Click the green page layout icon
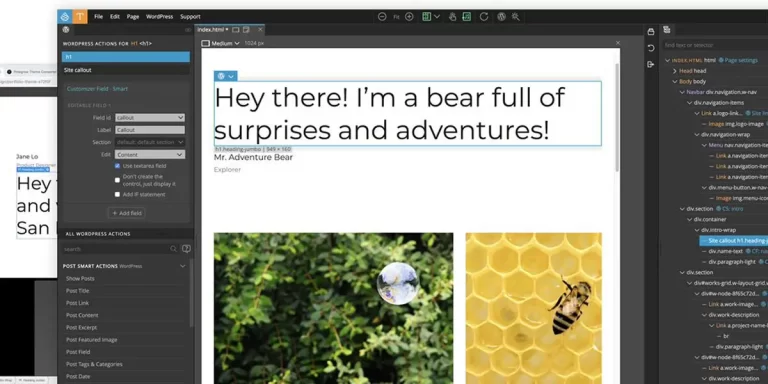Image resolution: width=768 pixels, height=384 pixels. tap(427, 17)
